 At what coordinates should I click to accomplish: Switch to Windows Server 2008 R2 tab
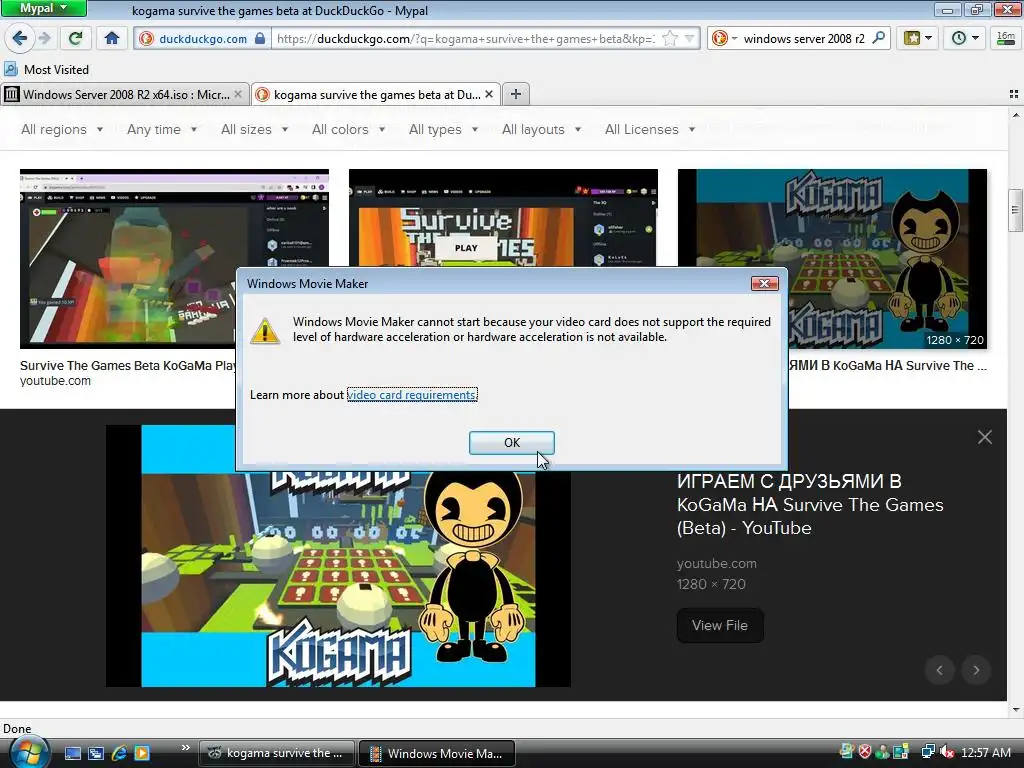point(125,95)
